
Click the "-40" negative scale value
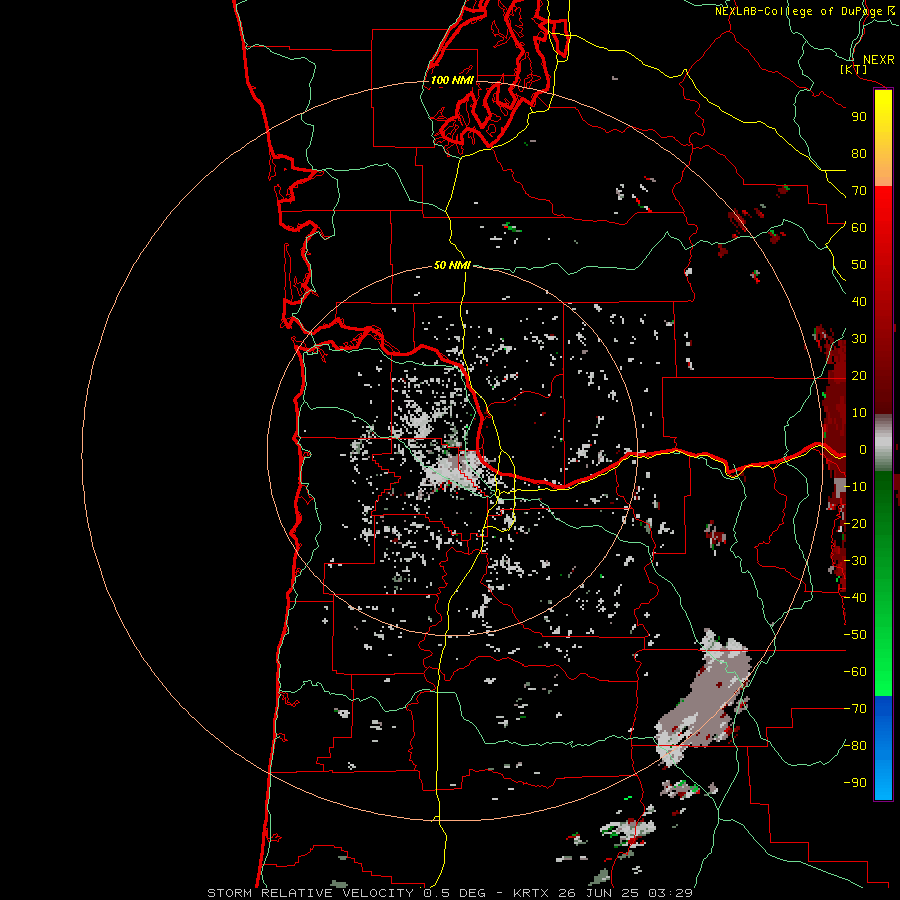pyautogui.click(x=855, y=598)
